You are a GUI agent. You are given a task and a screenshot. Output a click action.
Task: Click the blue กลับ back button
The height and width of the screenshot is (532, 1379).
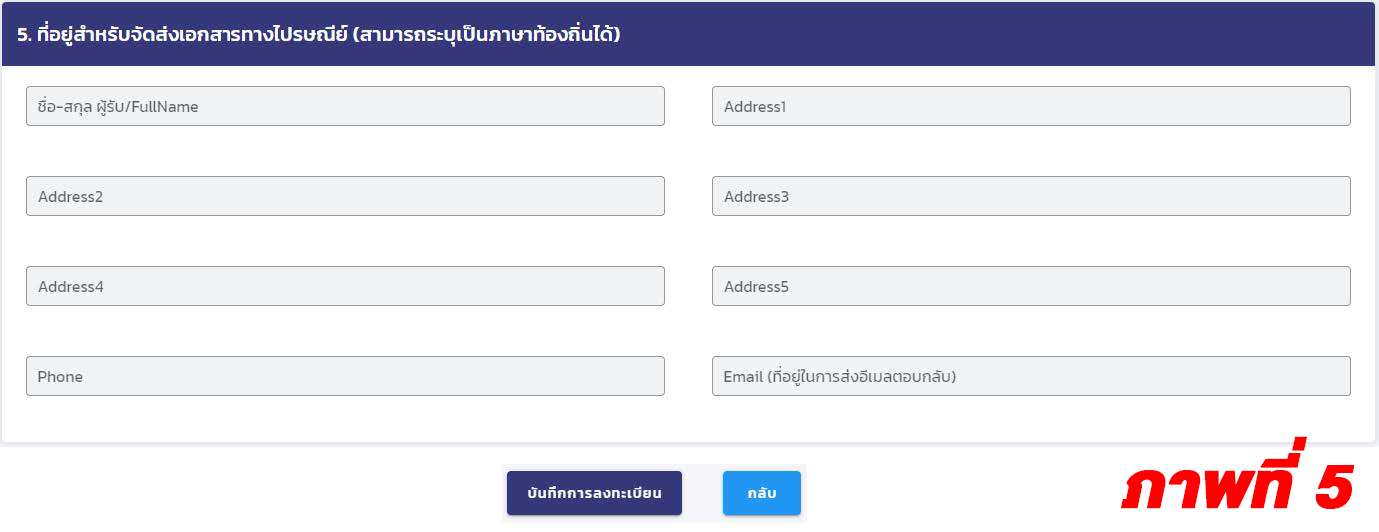(x=762, y=493)
